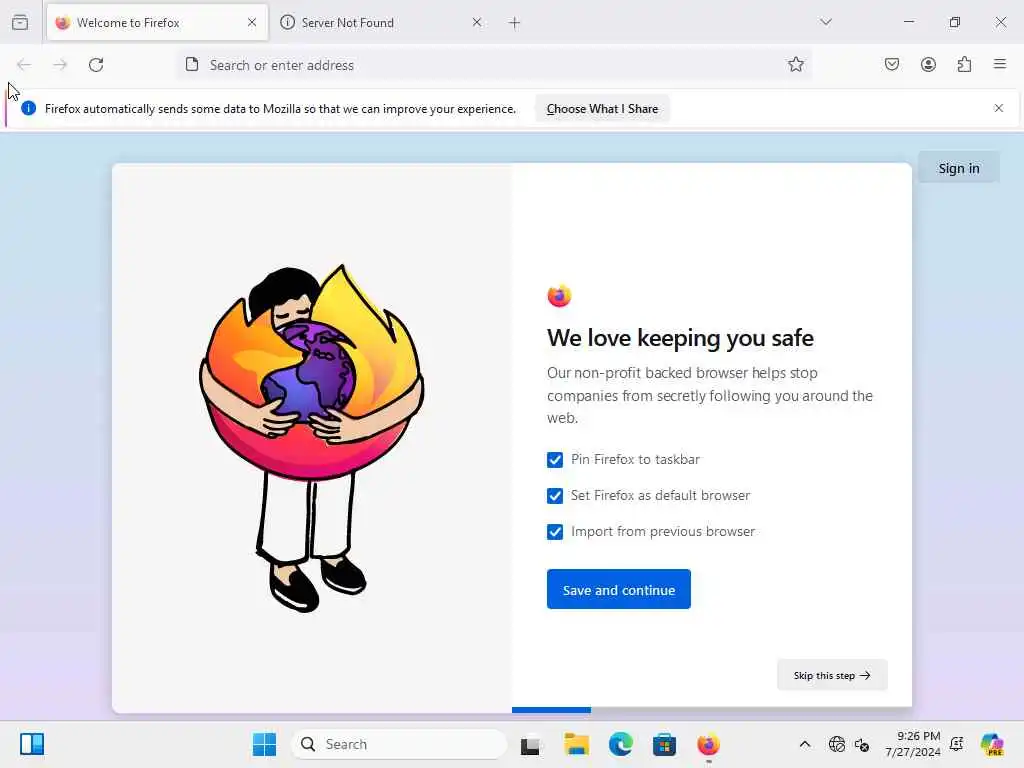Switch to the Welcome to Firefox tab
1024x768 pixels.
pos(157,23)
